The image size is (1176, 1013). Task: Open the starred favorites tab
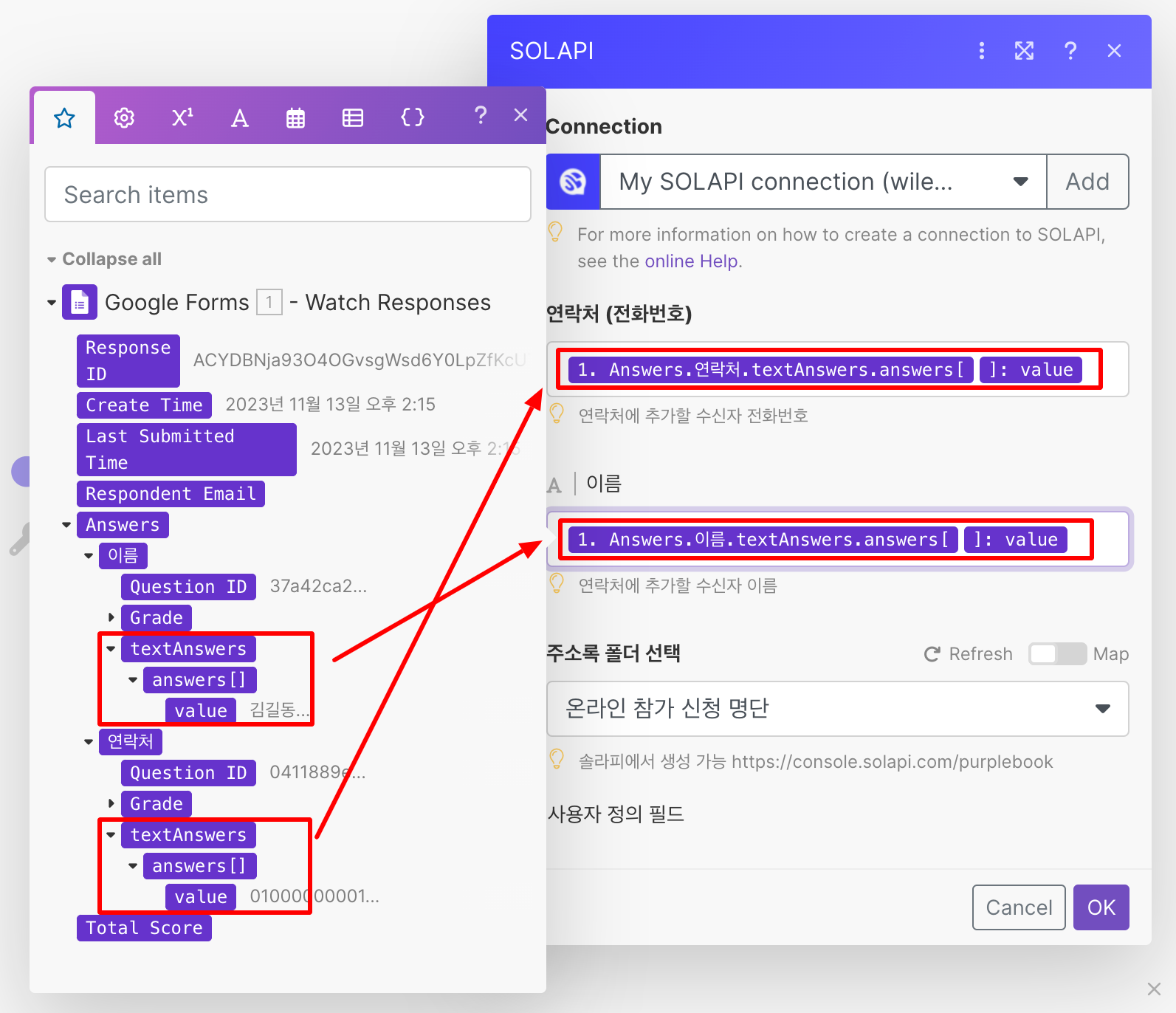tap(64, 117)
